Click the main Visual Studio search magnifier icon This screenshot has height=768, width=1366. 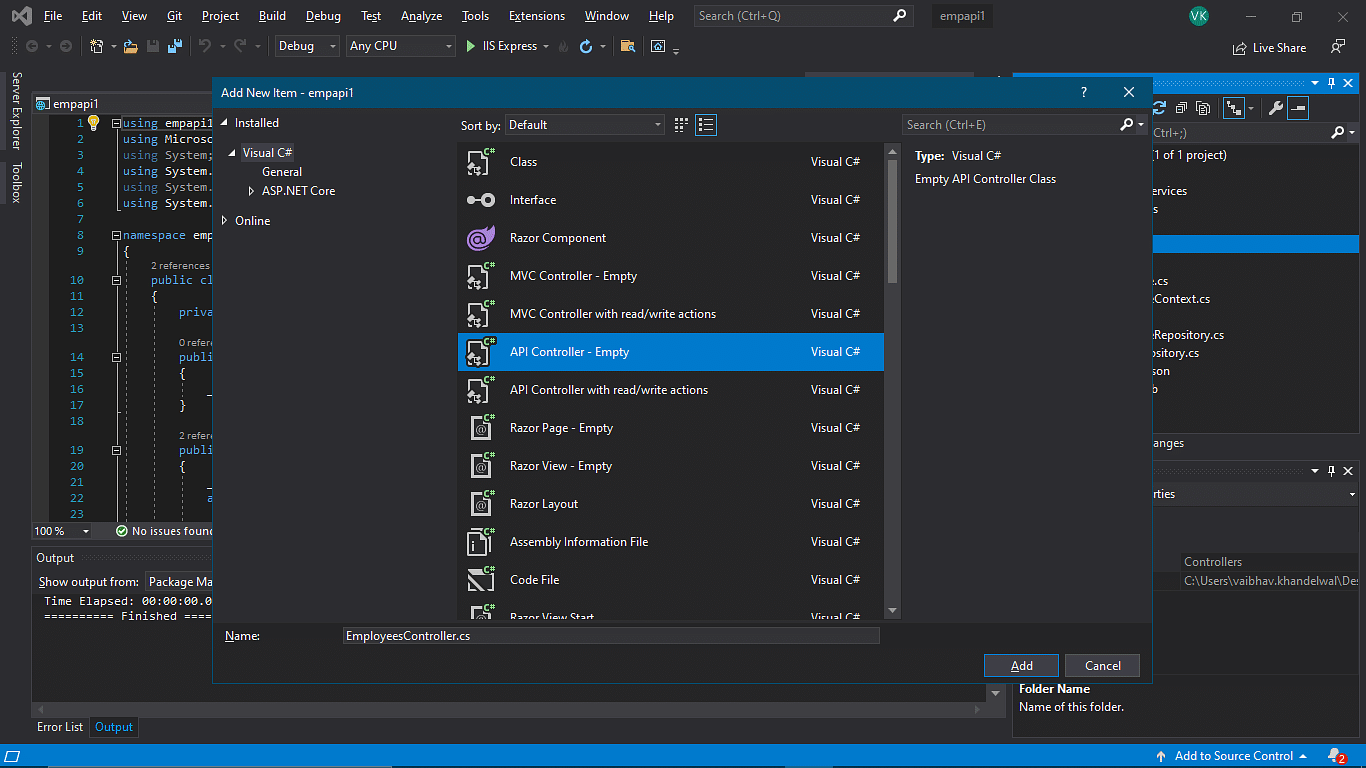click(x=899, y=16)
